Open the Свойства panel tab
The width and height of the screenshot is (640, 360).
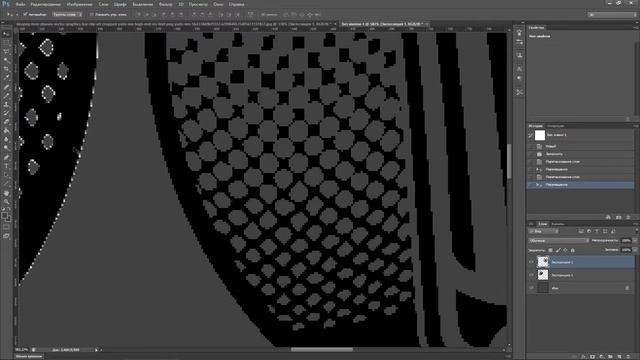[536, 28]
